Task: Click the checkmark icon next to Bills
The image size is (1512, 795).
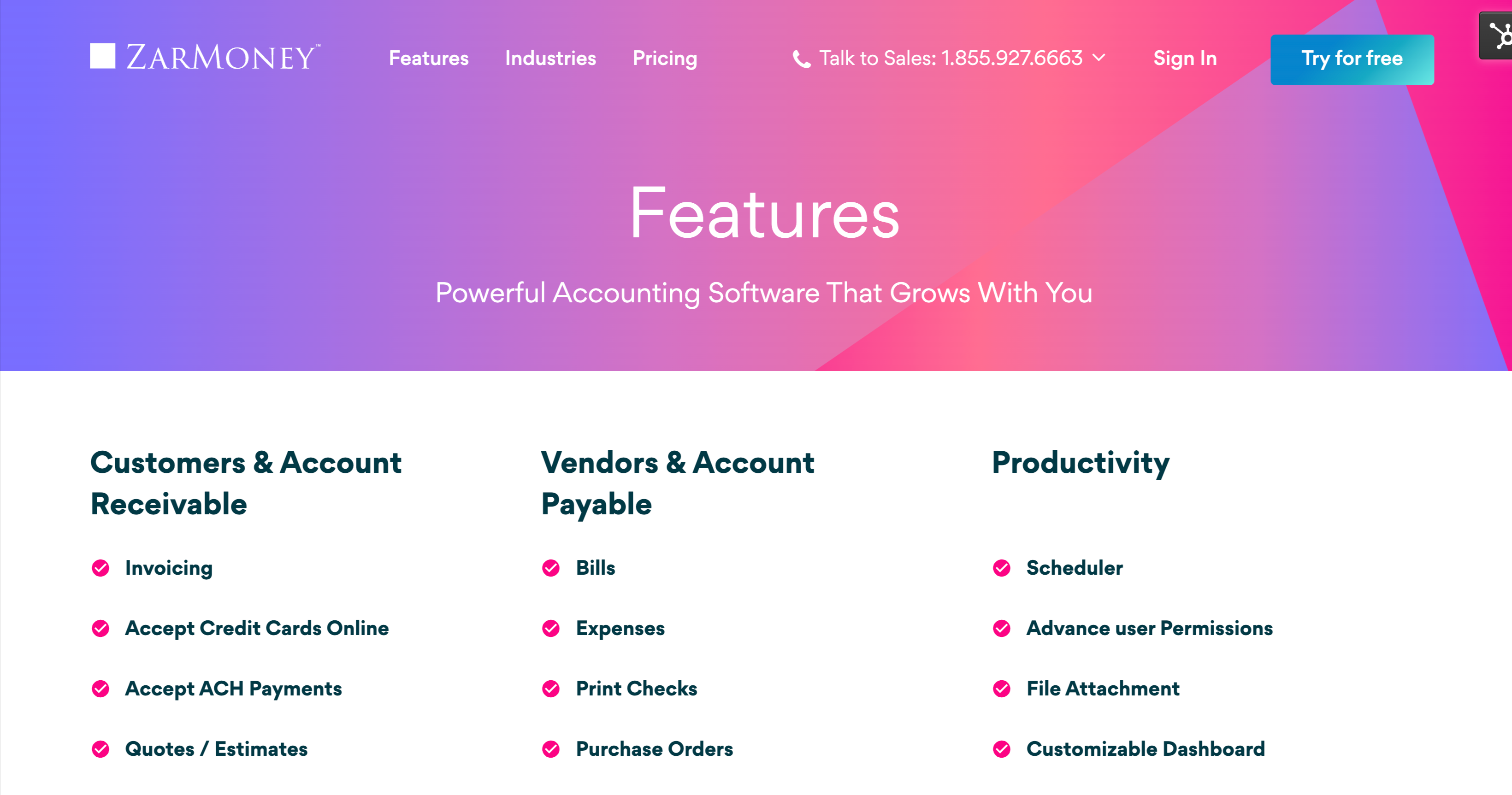Action: pos(550,568)
